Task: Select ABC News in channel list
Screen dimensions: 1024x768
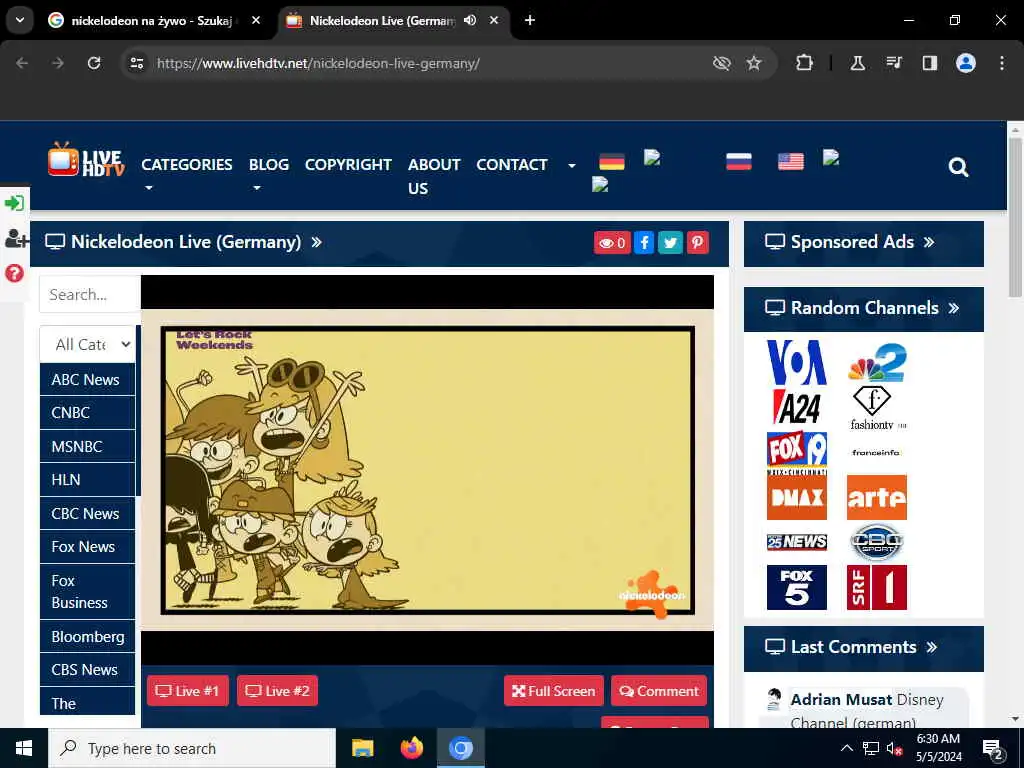Action: pos(88,379)
